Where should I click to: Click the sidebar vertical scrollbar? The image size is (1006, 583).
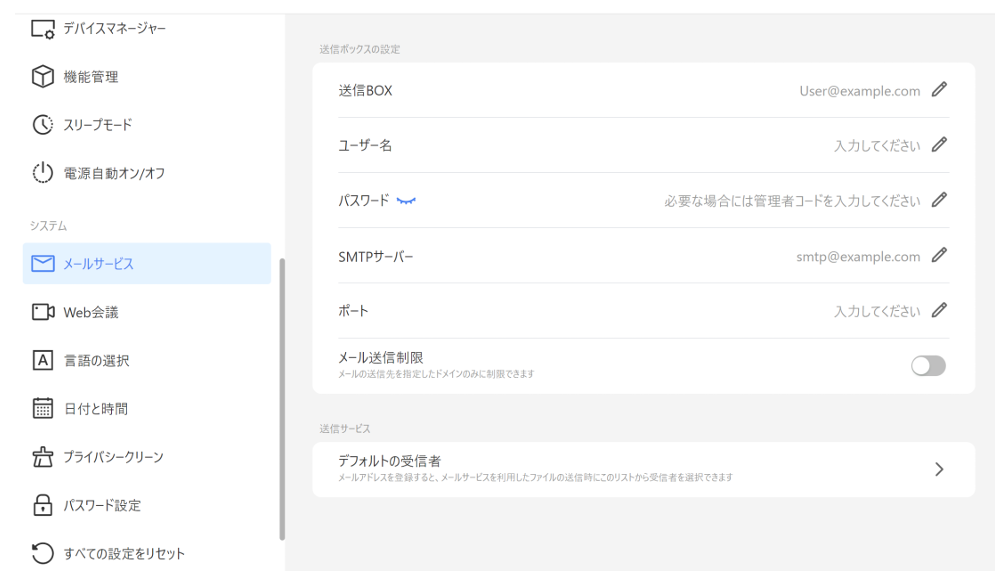click(282, 398)
